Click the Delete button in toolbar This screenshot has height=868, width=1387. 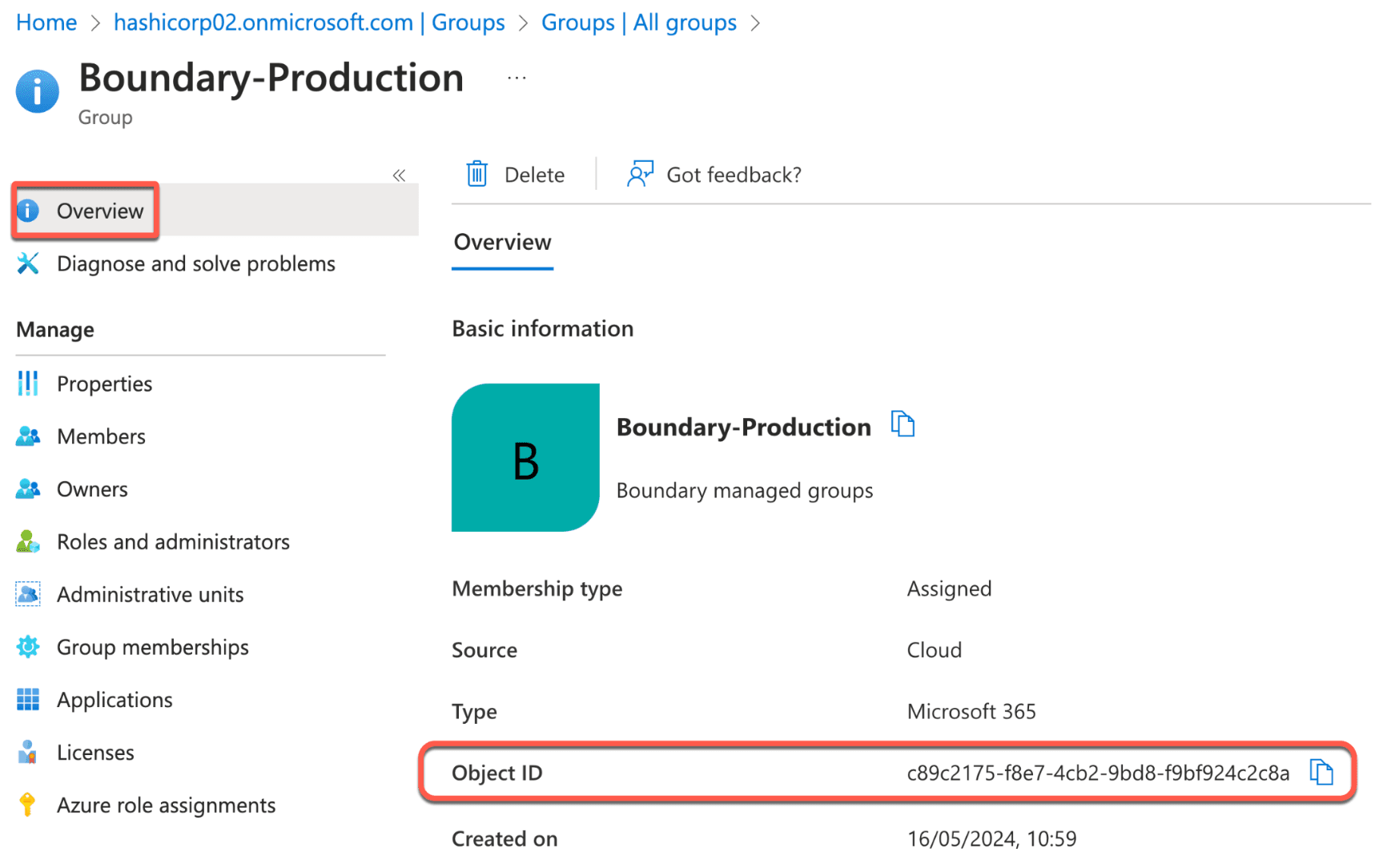(x=515, y=175)
